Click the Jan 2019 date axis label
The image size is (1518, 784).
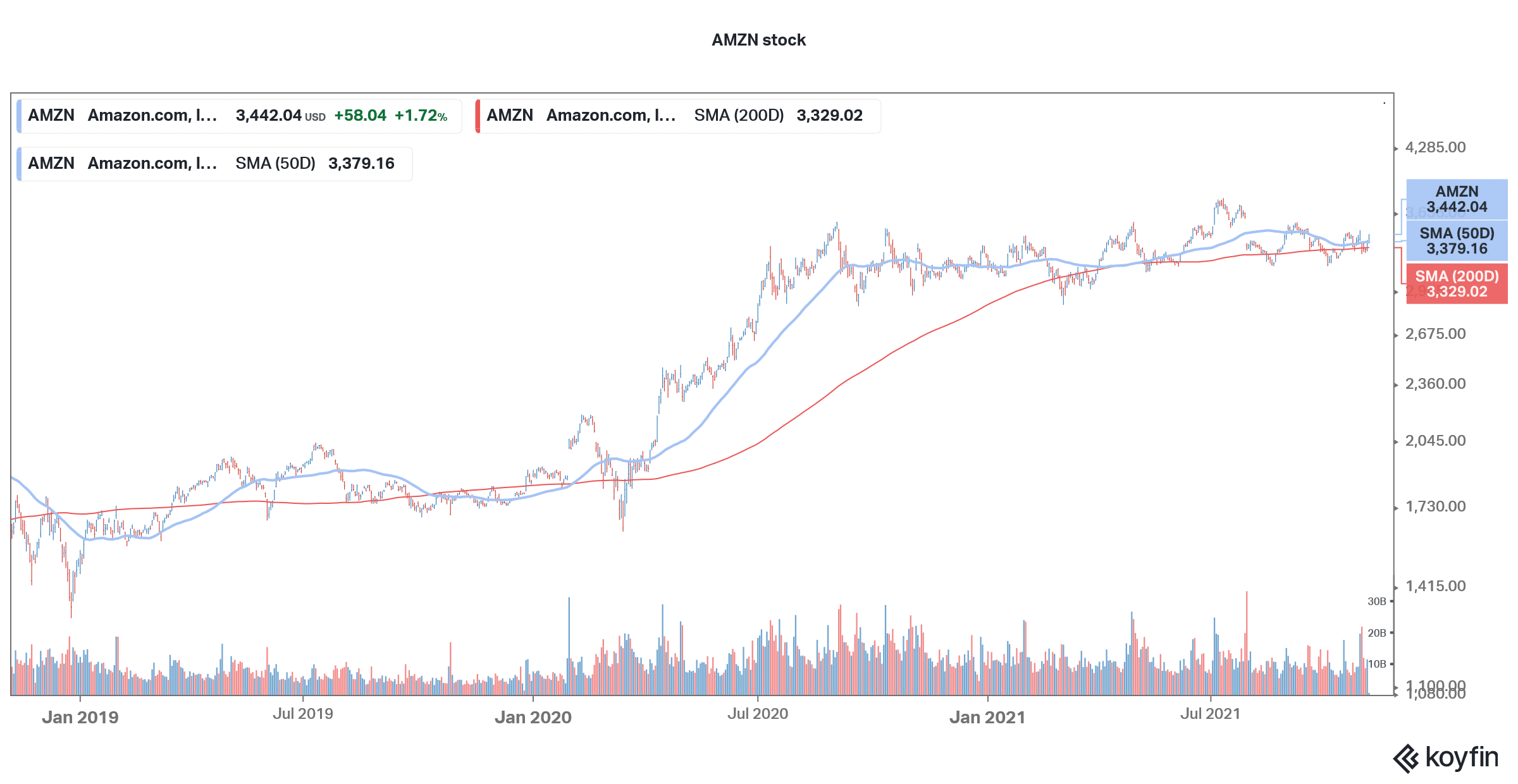80,717
